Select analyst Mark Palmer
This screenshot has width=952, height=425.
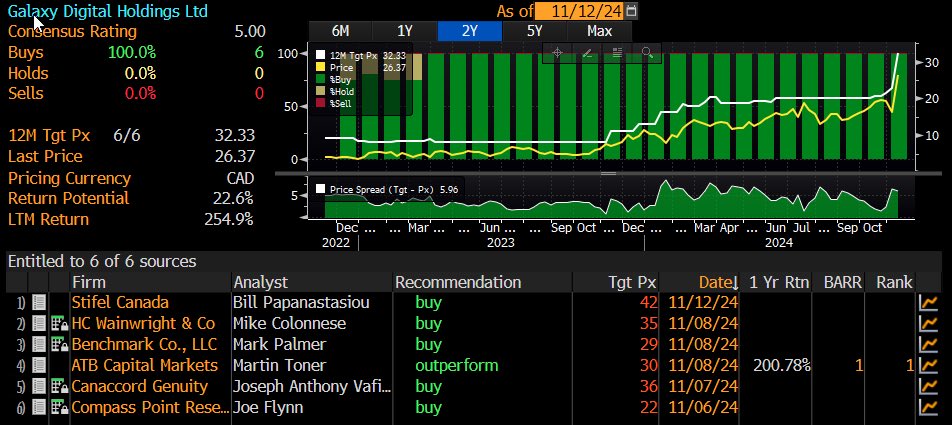click(280, 344)
